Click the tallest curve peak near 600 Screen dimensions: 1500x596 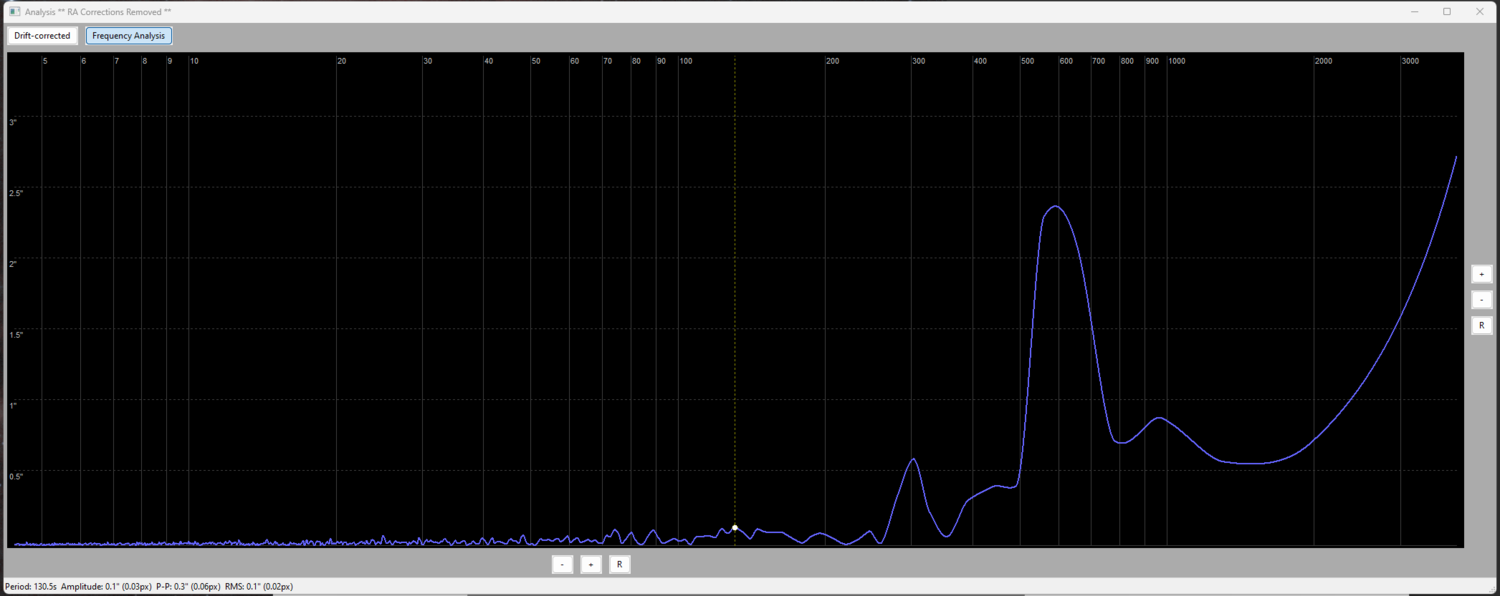tap(1055, 207)
